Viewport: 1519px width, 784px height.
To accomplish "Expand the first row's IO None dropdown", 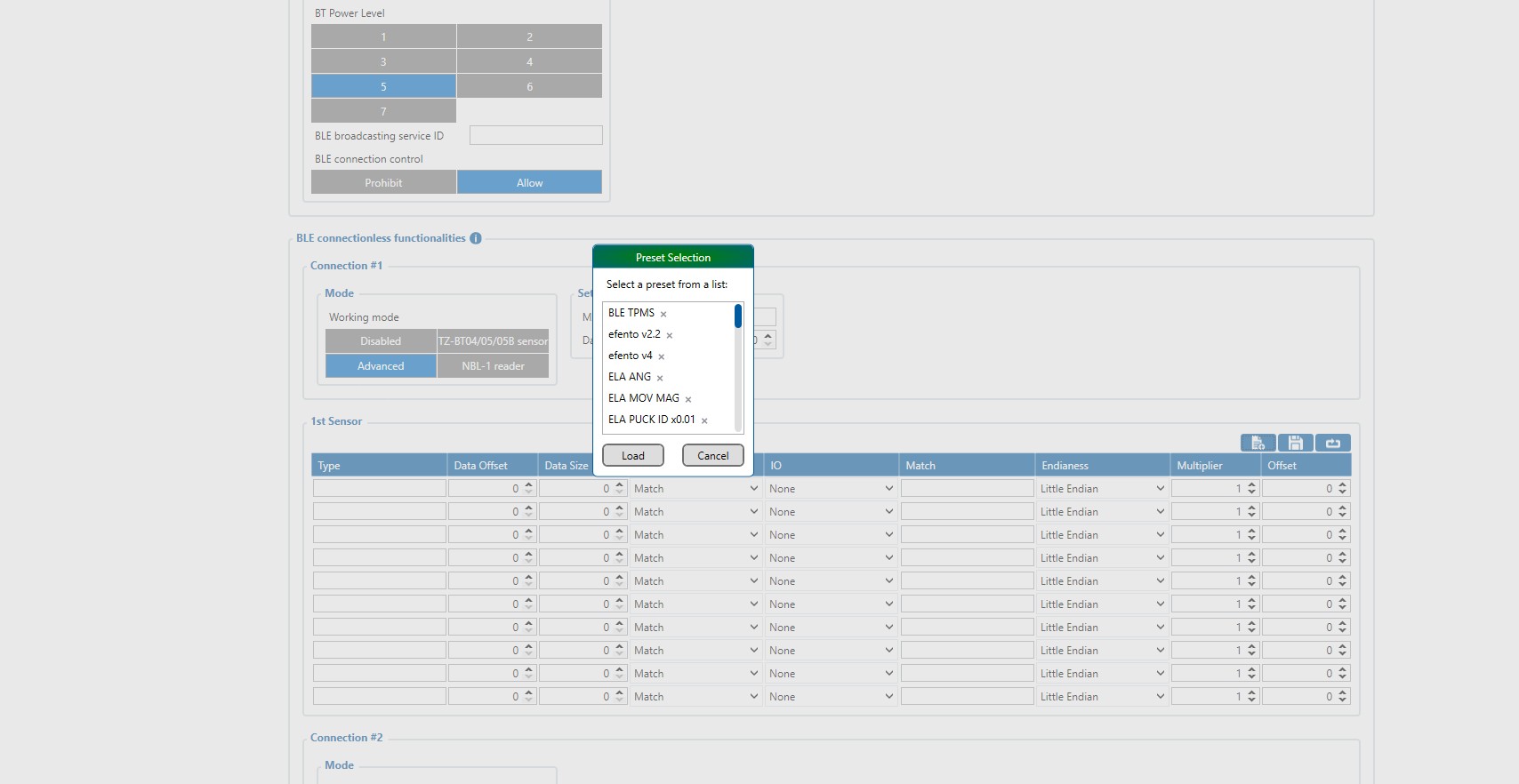I will tap(831, 489).
